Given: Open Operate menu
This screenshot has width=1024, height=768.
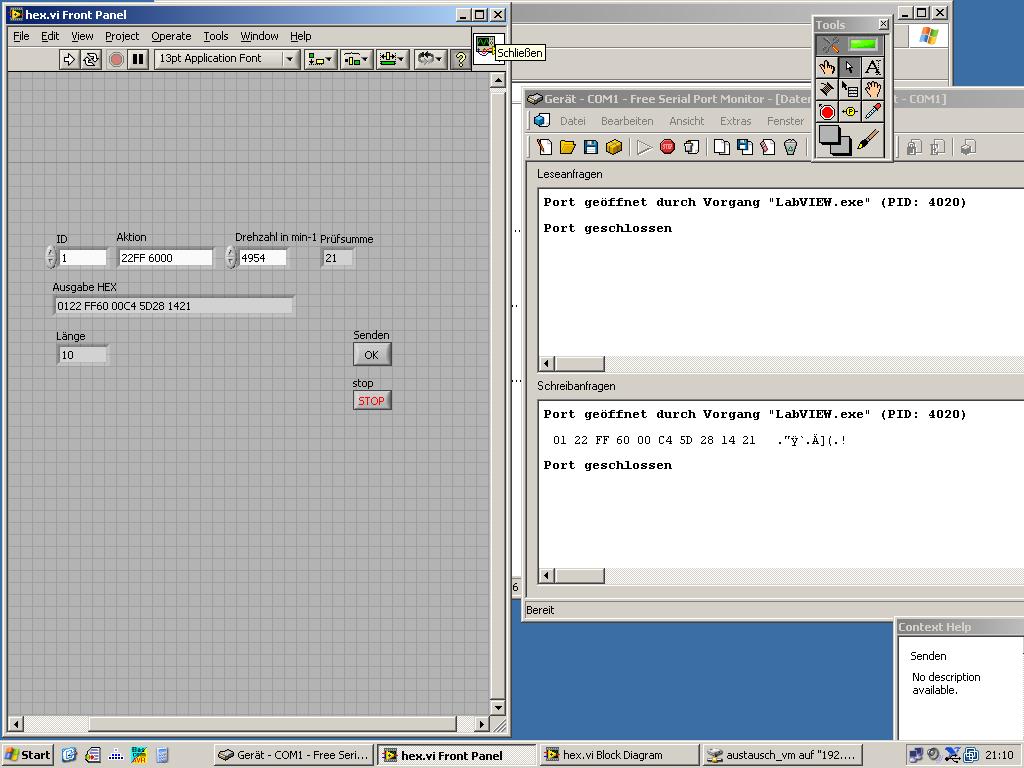Looking at the screenshot, I should pos(171,36).
